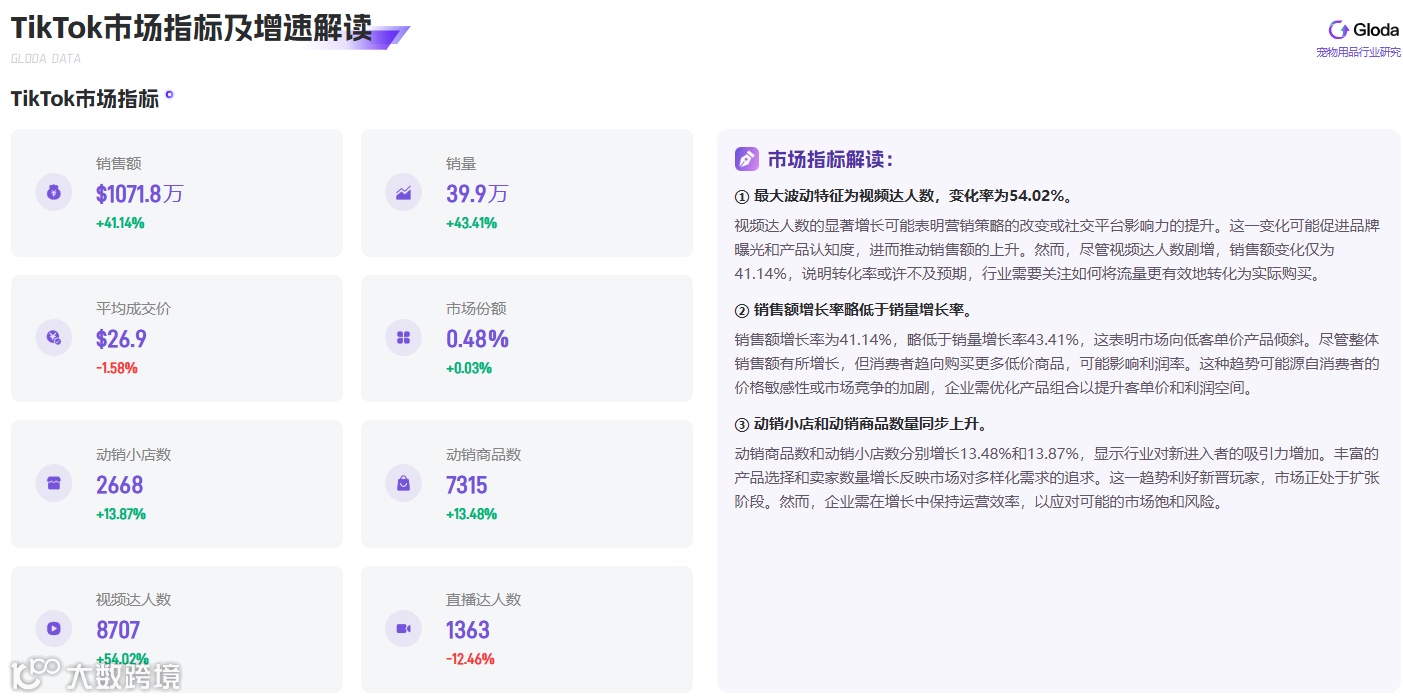Click heading ② 销售额增长率略低于销量增长率
1403x700 pixels.
853,310
